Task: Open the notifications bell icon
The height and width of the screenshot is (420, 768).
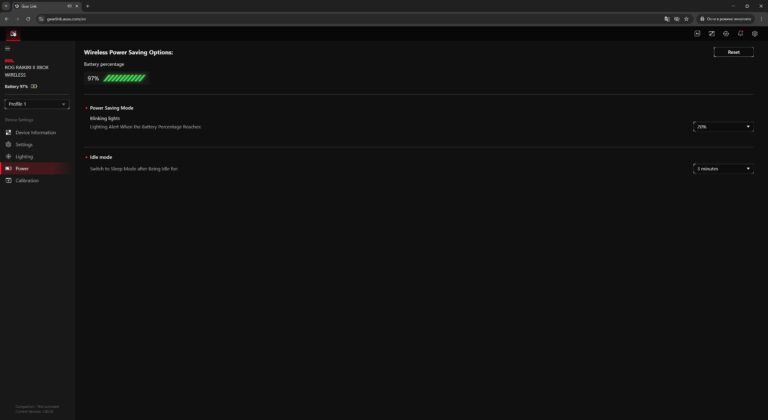Action: 740,34
